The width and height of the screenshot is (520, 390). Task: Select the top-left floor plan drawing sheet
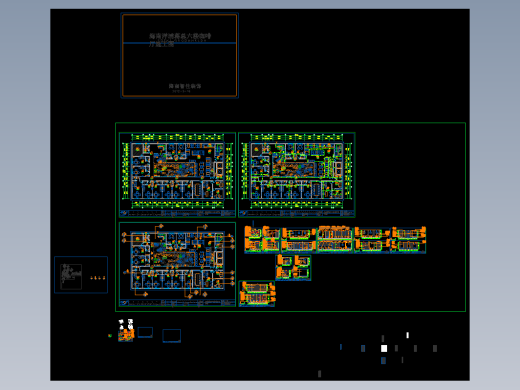(177, 175)
